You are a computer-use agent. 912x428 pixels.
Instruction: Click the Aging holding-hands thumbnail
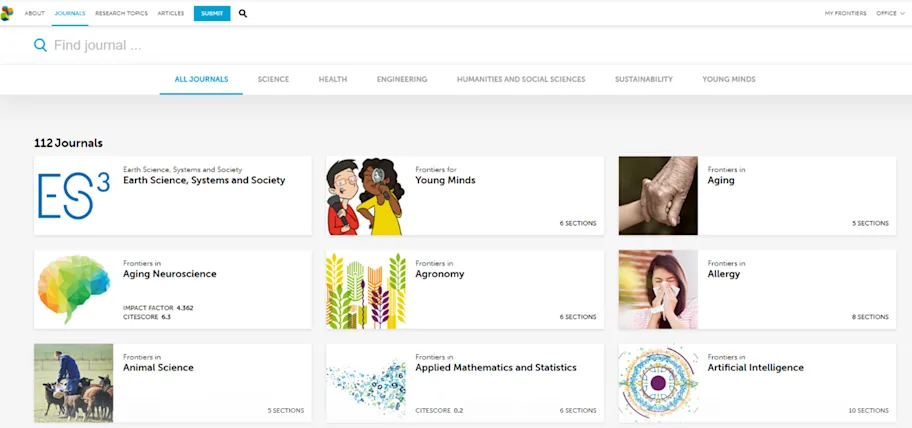click(x=658, y=195)
